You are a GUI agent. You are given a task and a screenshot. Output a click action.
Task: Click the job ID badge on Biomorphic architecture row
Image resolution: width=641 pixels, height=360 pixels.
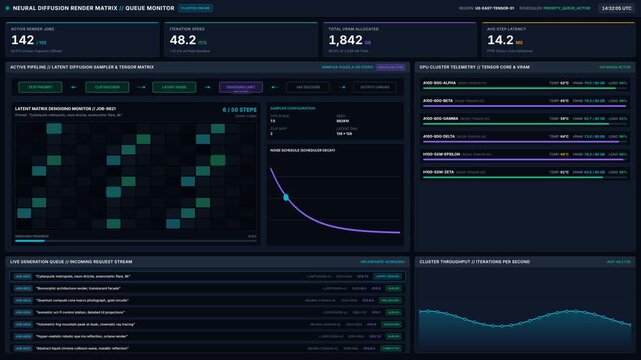point(23,288)
